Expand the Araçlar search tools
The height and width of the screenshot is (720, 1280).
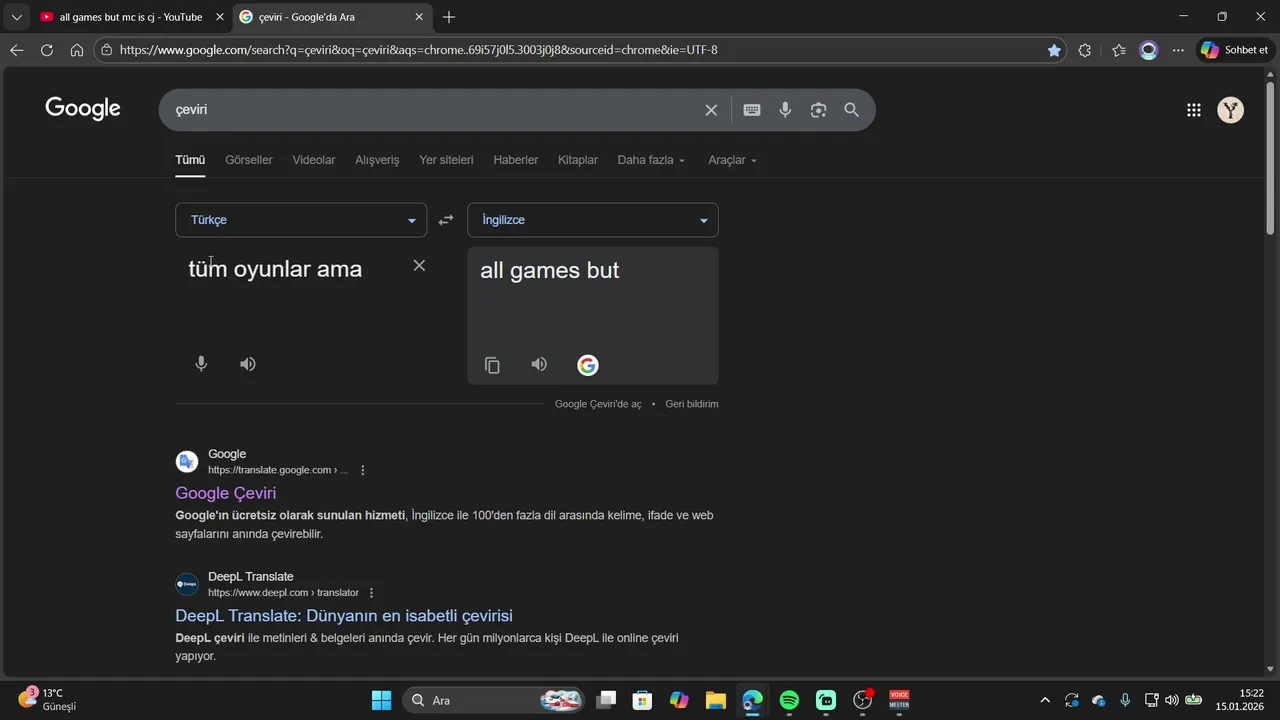[x=732, y=160]
